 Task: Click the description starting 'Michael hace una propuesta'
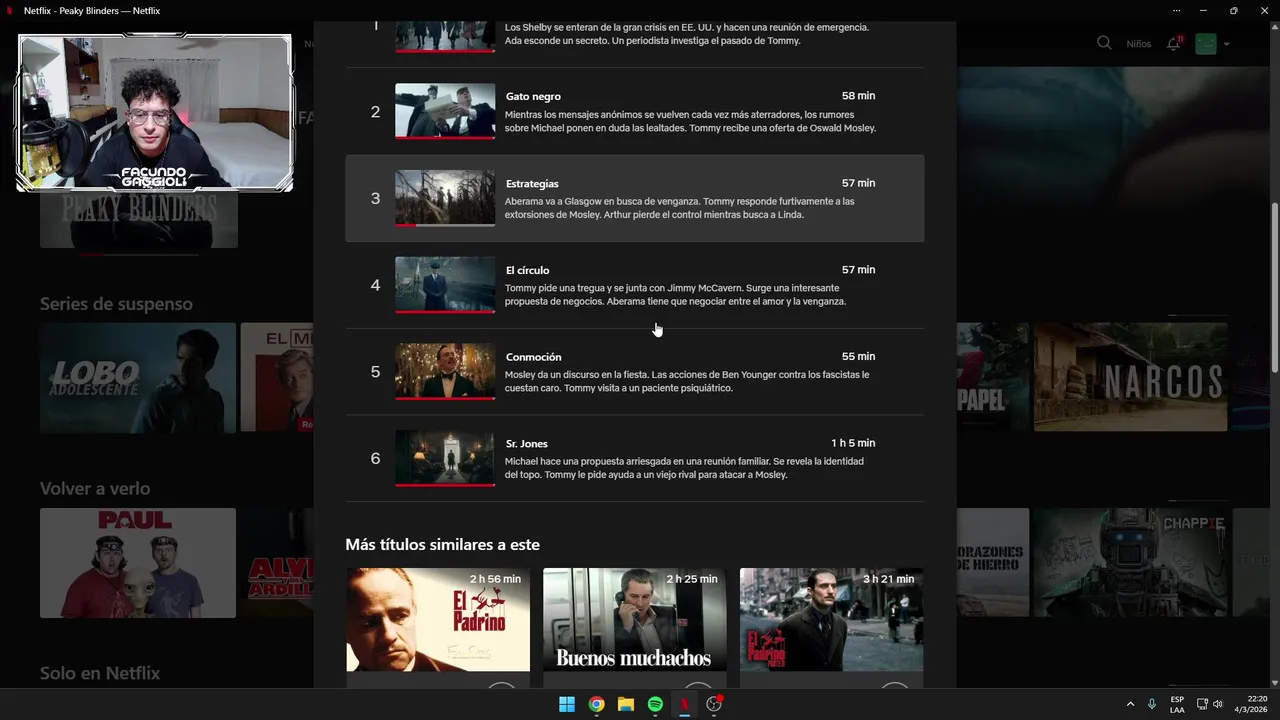[x=684, y=468]
